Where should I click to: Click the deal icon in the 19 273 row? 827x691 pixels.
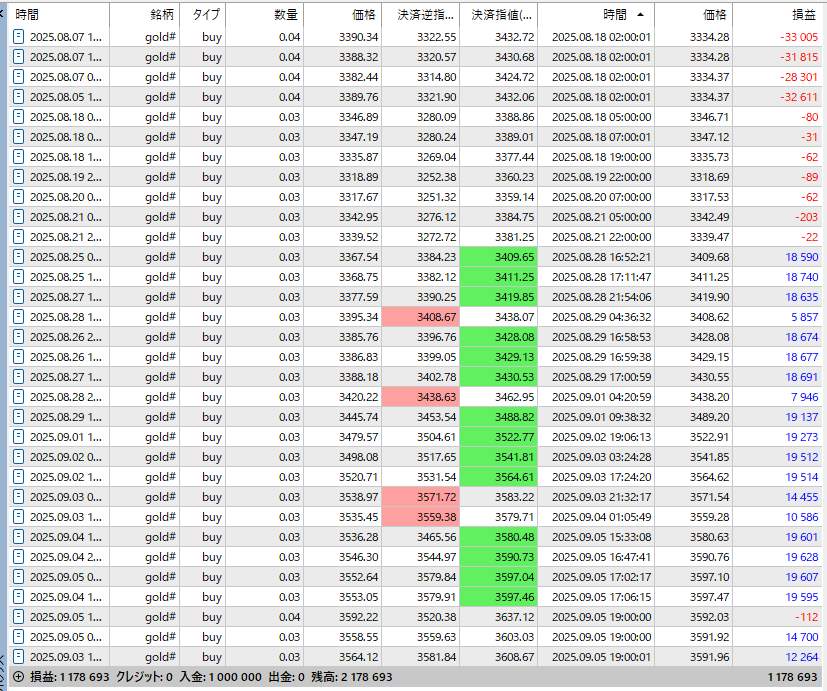coord(18,437)
